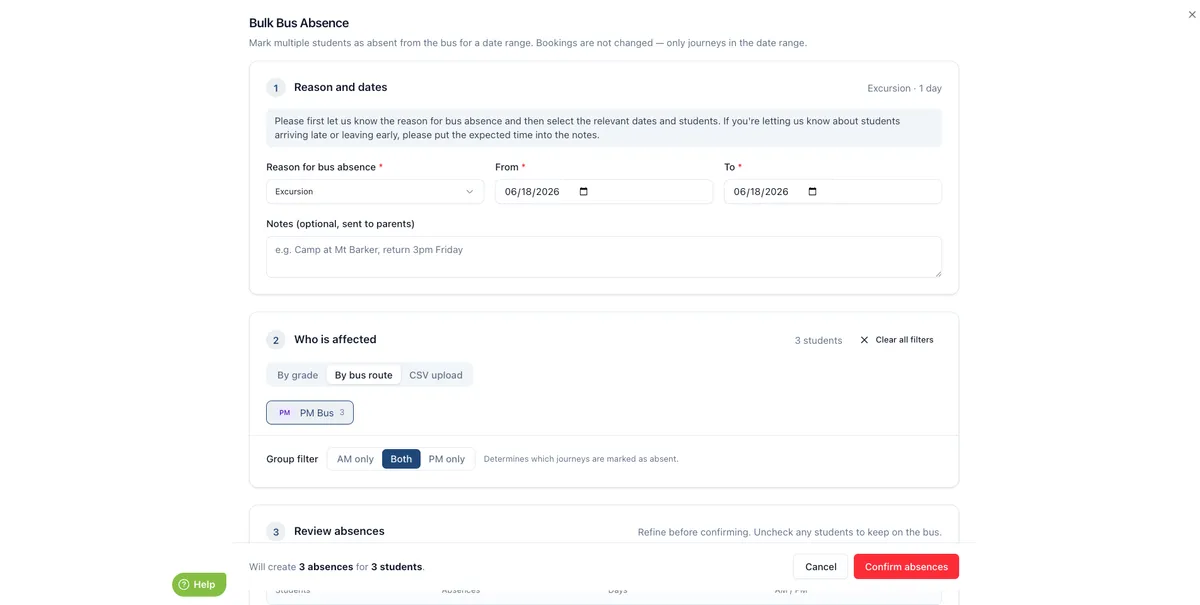
Task: Click the Notes text area
Action: pyautogui.click(x=604, y=257)
